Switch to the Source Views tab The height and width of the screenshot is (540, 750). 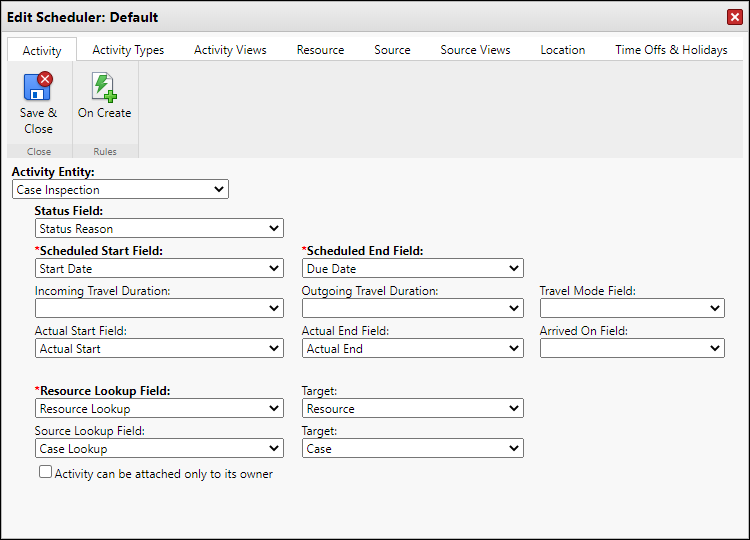(475, 50)
